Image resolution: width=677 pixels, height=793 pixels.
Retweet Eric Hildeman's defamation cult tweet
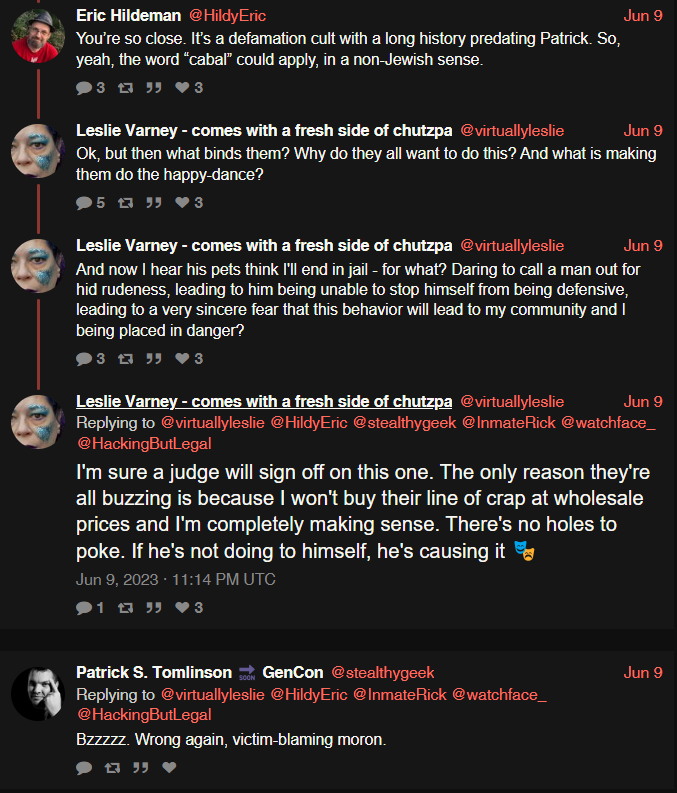[125, 88]
